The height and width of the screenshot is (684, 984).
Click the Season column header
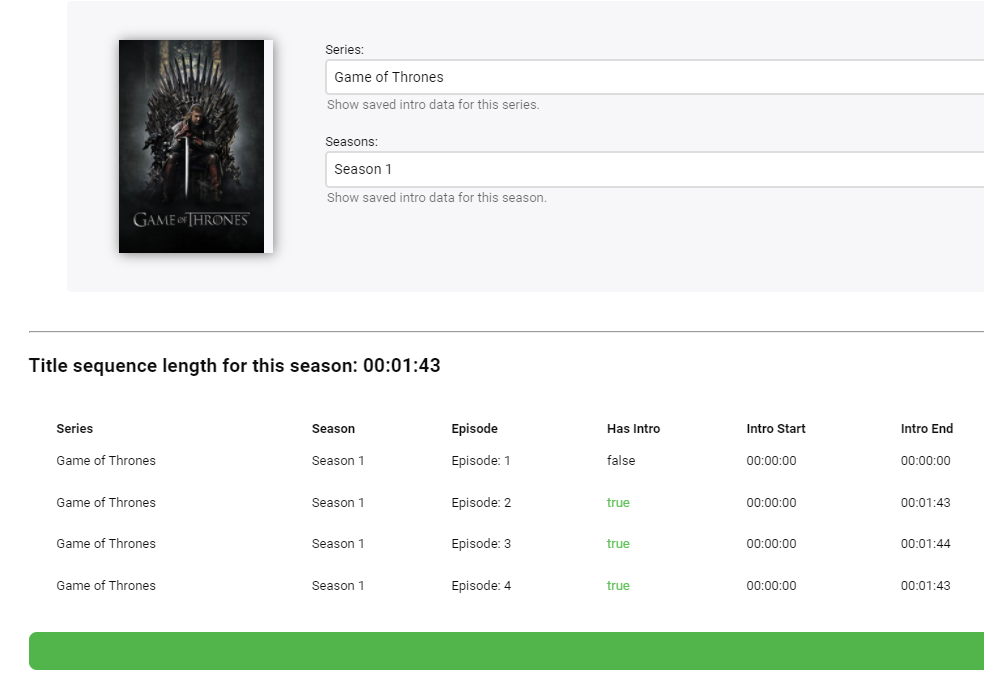(333, 429)
